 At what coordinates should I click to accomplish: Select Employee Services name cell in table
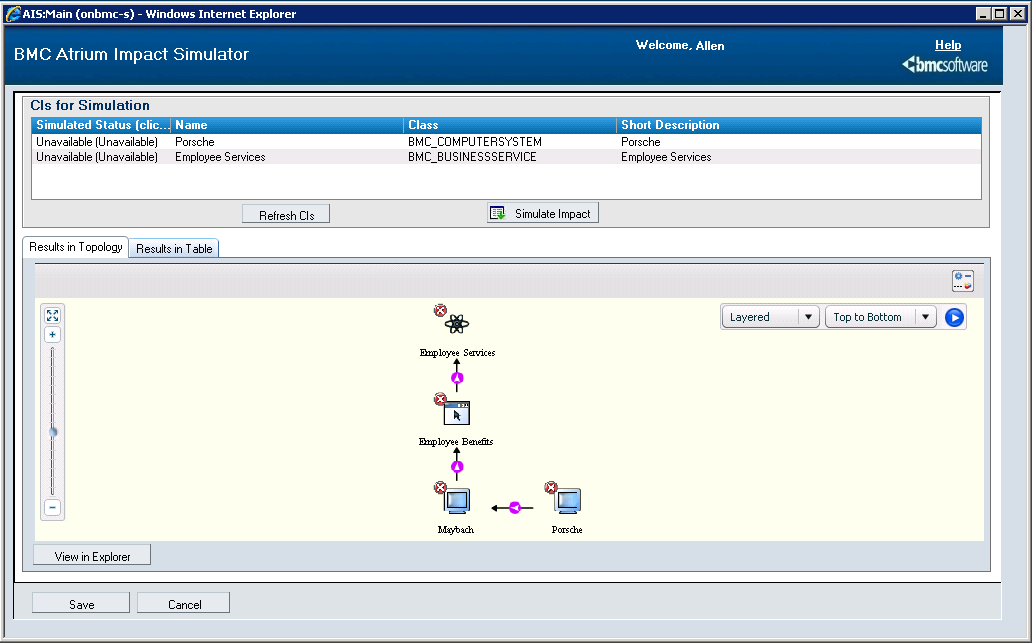pos(220,157)
